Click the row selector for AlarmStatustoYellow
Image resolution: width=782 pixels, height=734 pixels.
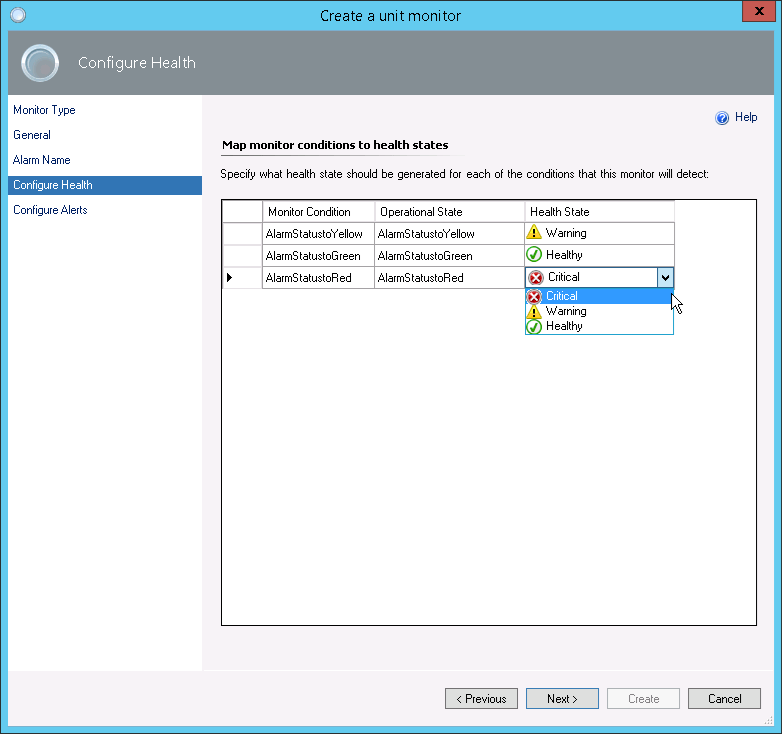[242, 233]
